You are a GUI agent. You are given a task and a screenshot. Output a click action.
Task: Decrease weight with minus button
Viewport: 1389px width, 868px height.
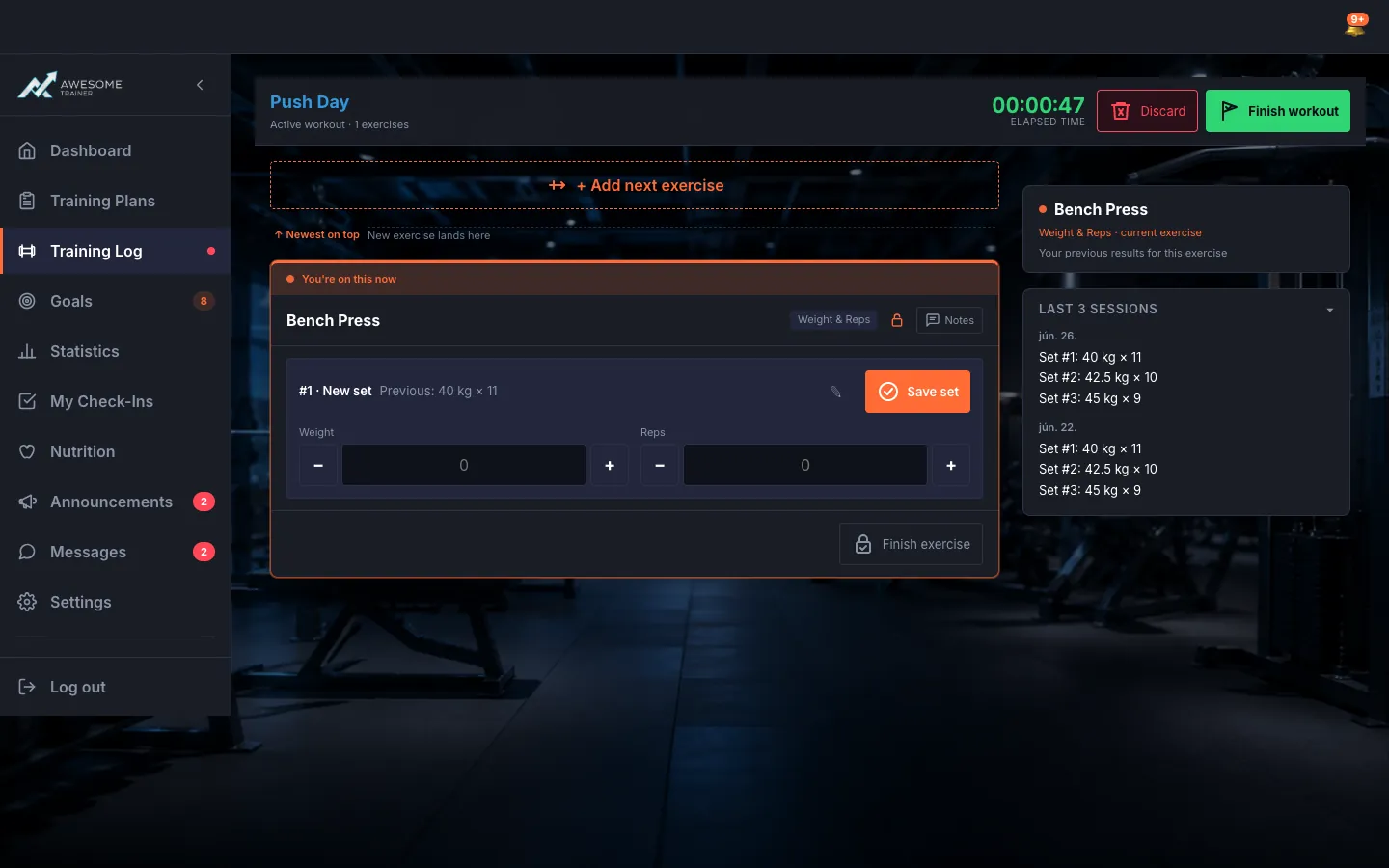tap(318, 465)
